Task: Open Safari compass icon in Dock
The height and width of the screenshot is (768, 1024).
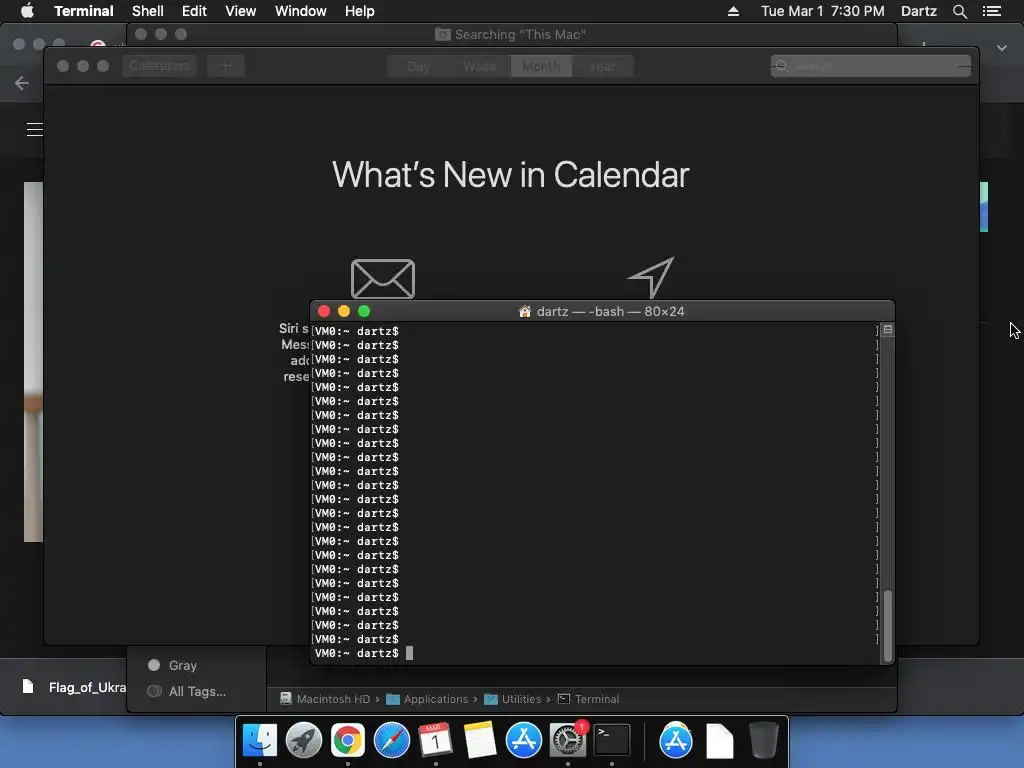Action: 392,741
